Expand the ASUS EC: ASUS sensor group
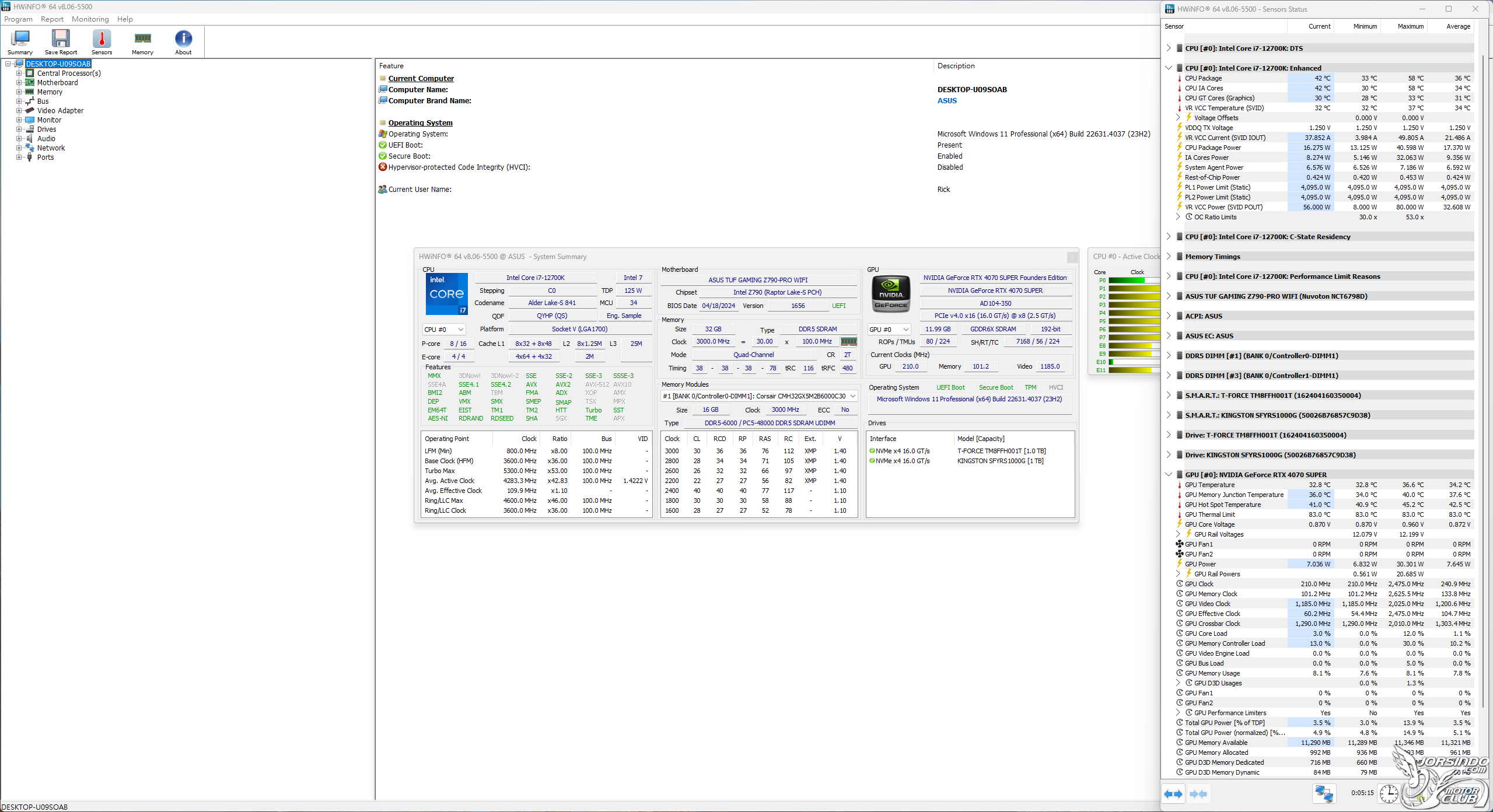The width and height of the screenshot is (1493, 812). [x=1168, y=336]
